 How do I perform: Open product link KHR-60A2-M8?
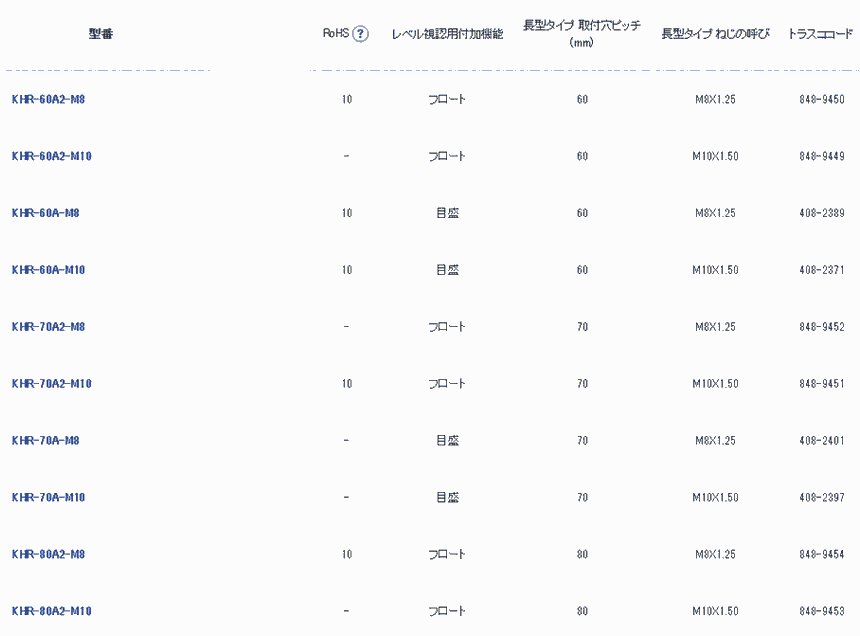pyautogui.click(x=48, y=100)
